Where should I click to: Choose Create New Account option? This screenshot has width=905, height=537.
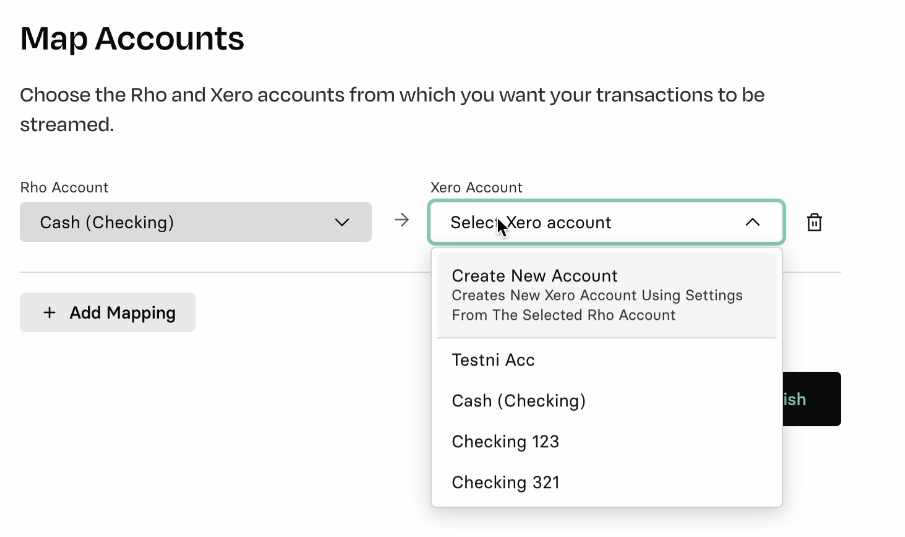(607, 295)
